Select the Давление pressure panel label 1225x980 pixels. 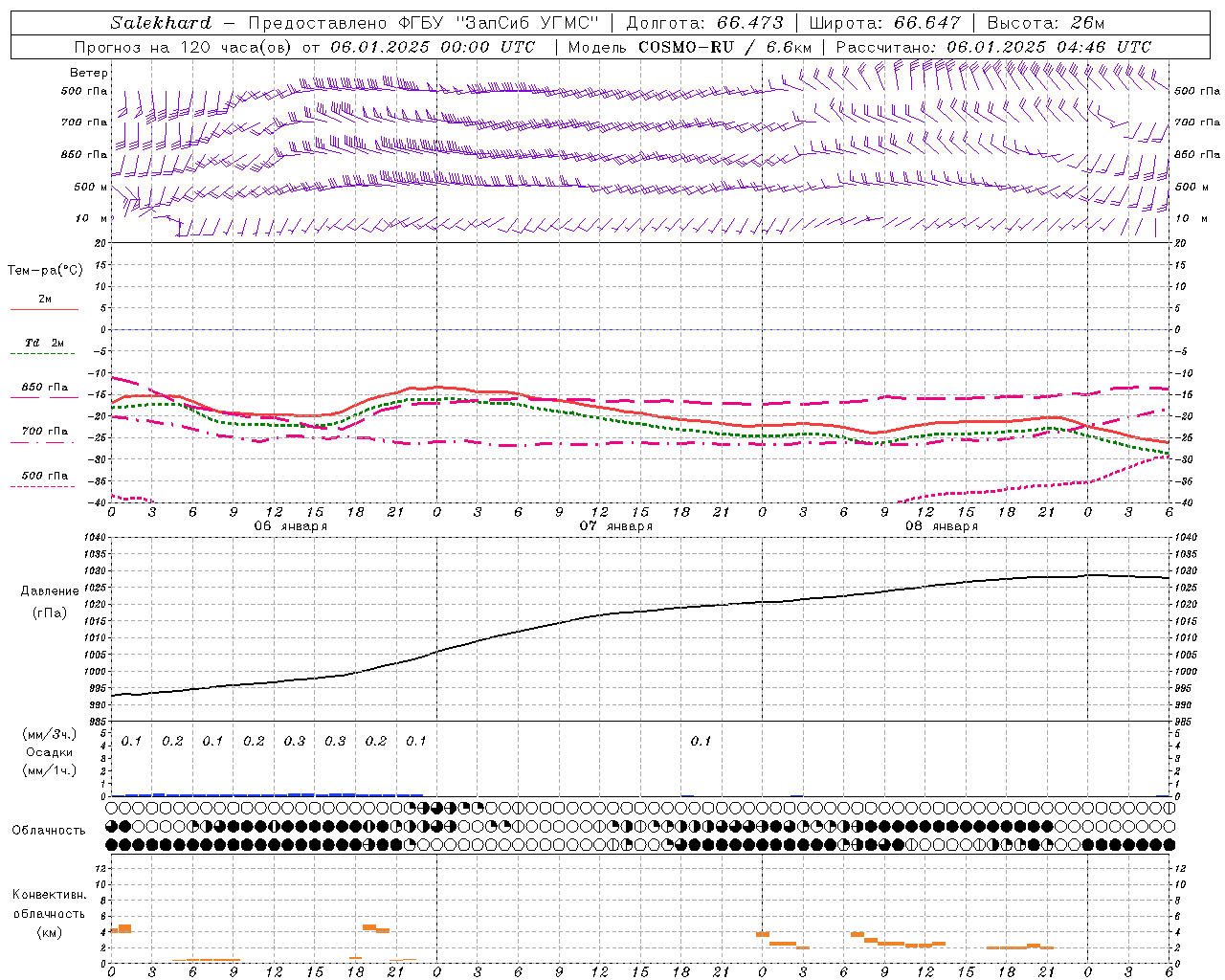[50, 591]
